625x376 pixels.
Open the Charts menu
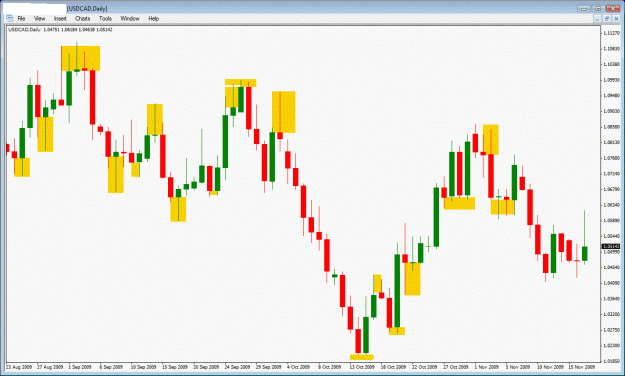click(83, 18)
